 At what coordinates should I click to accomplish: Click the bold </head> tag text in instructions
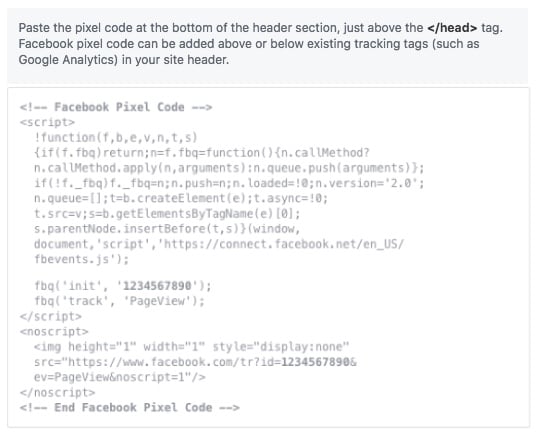point(452,28)
